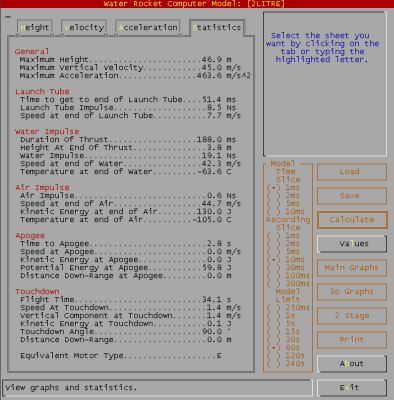394x400 pixels.
Task: Open Main Graphs
Action: coord(352,268)
